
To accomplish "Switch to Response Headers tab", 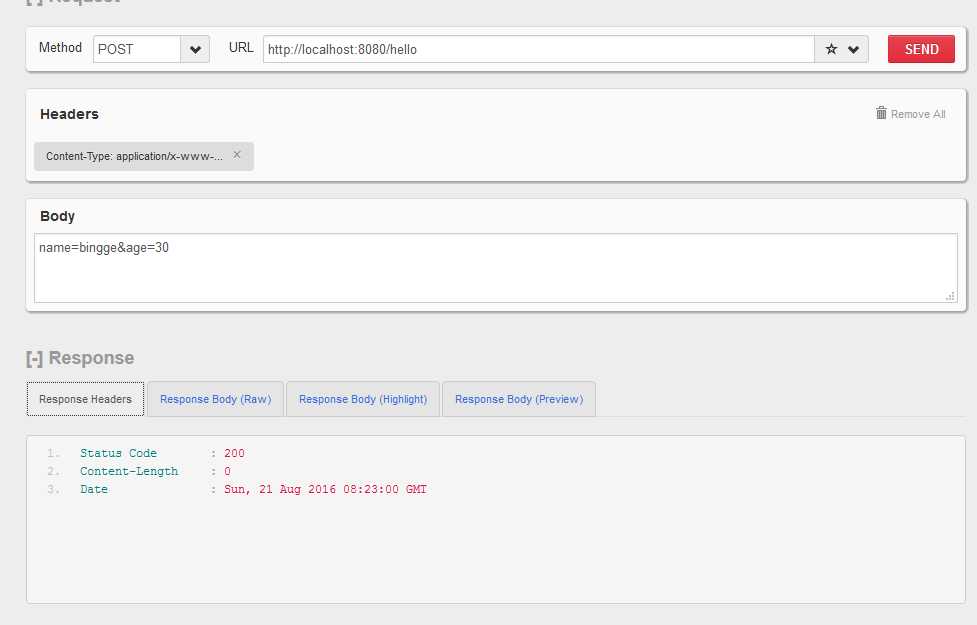I will (x=85, y=399).
